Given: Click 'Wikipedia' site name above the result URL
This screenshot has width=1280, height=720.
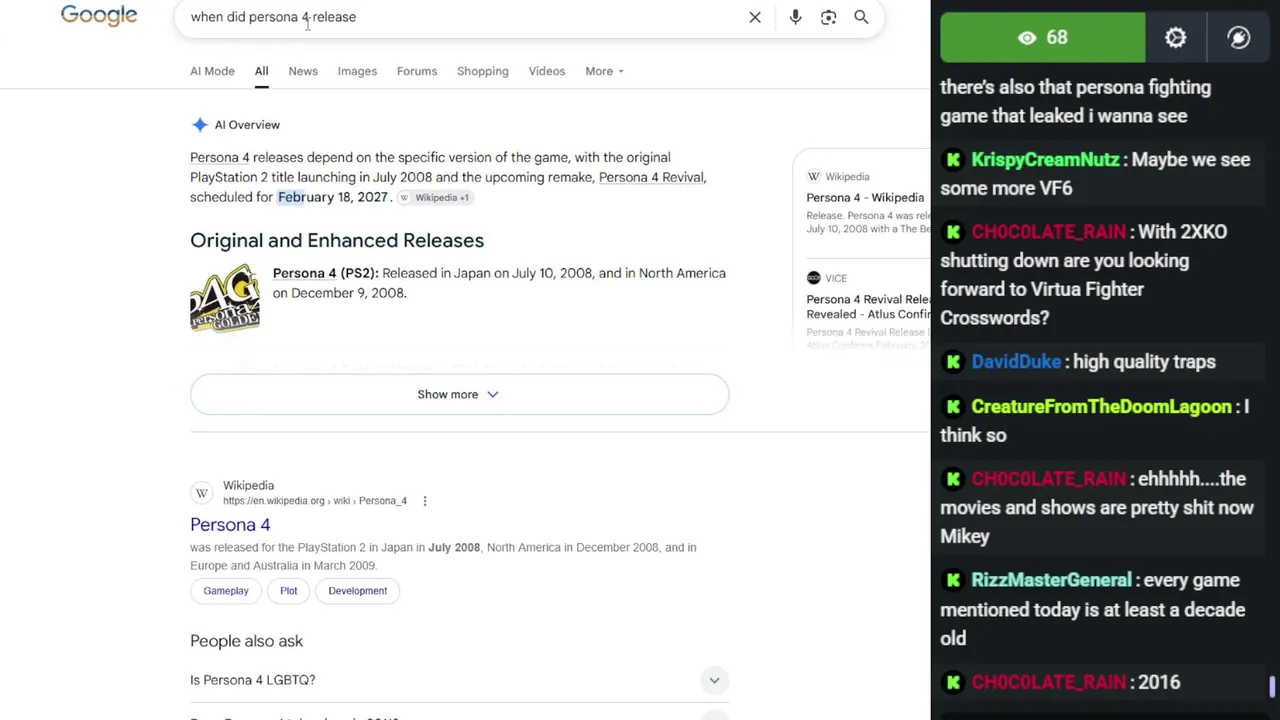Looking at the screenshot, I should 248,486.
